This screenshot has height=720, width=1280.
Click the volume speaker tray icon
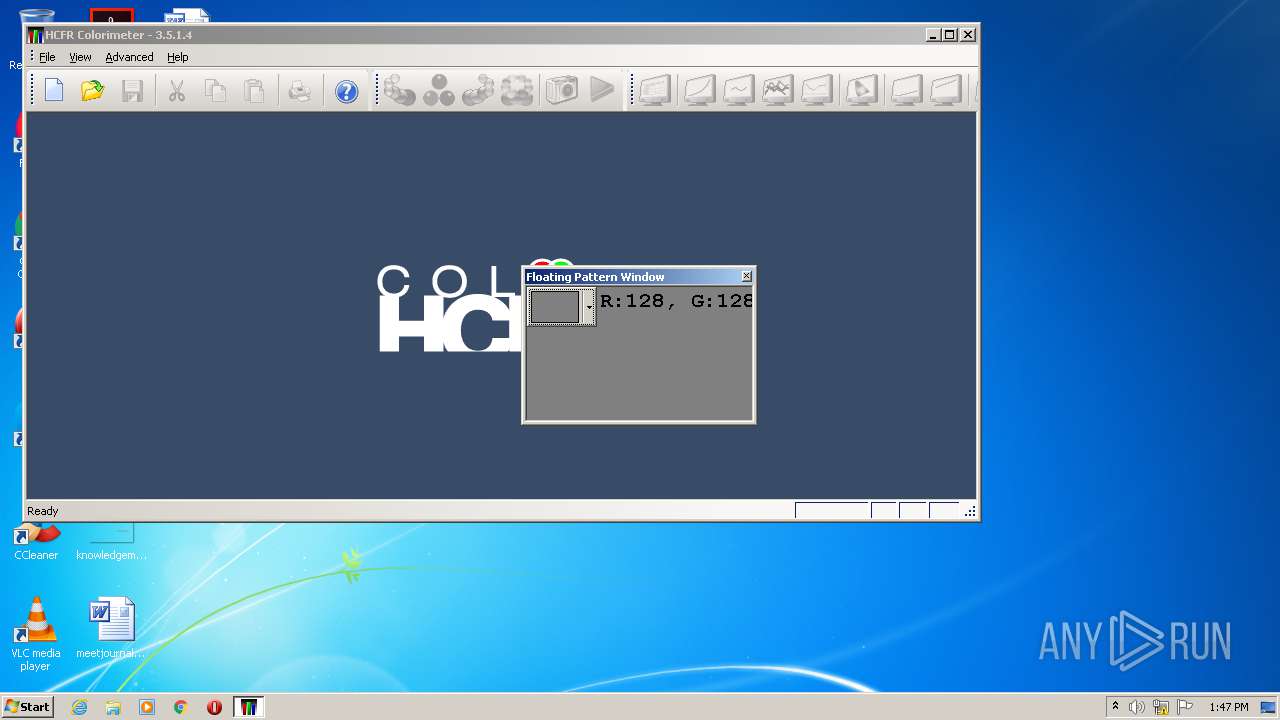pos(1137,707)
